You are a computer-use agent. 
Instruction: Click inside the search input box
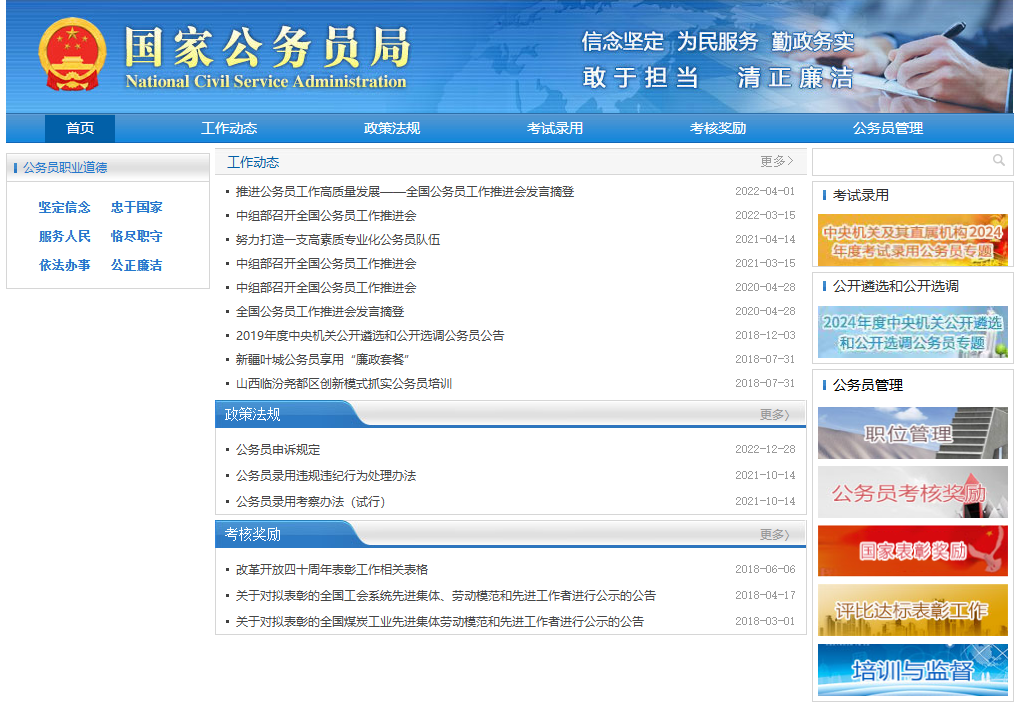tap(900, 161)
